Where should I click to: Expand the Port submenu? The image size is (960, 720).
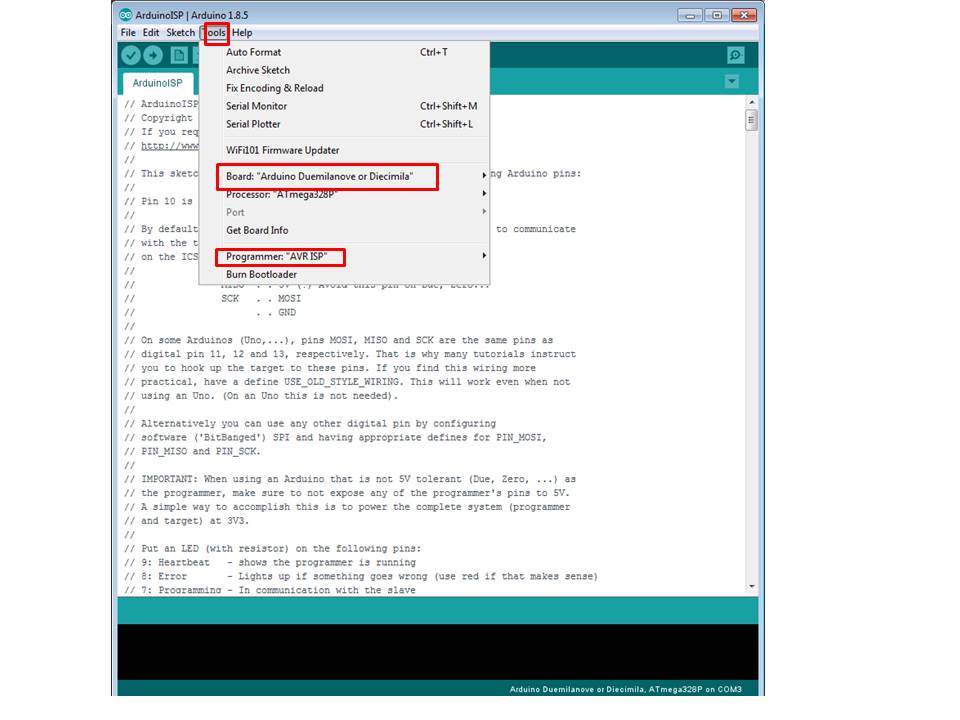pos(345,212)
